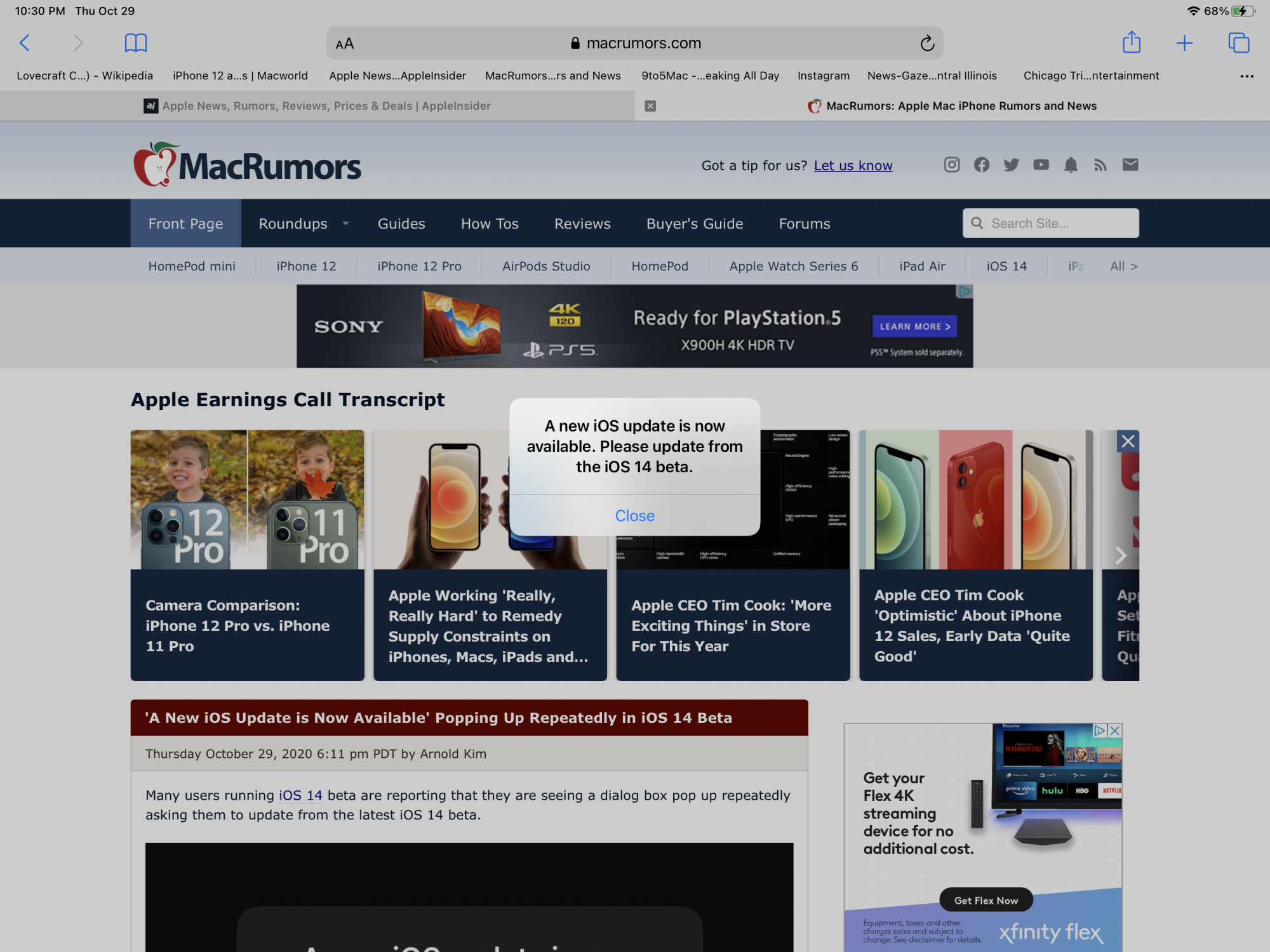
Task: Open the iOS 14 link in article
Action: coord(300,795)
